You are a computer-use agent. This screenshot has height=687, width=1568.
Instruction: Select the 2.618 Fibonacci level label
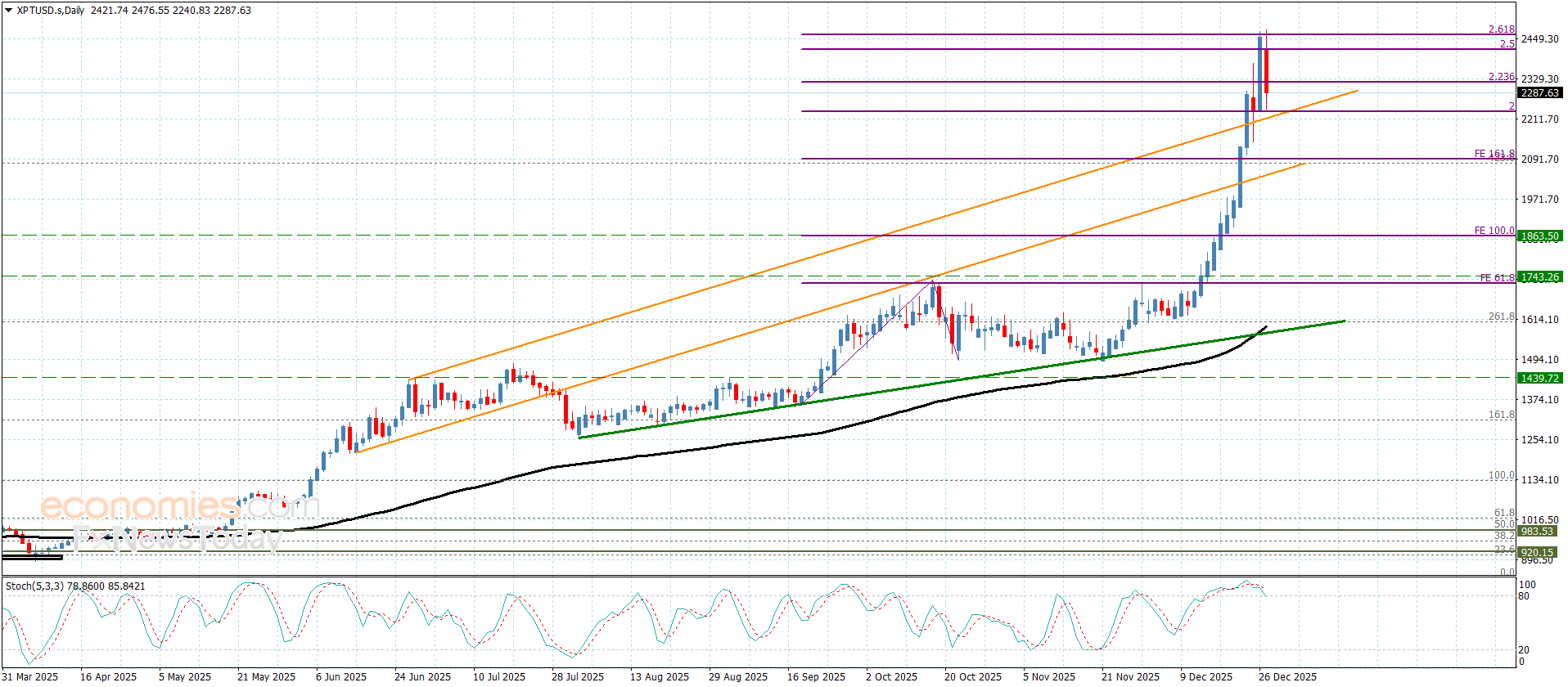tap(1501, 29)
